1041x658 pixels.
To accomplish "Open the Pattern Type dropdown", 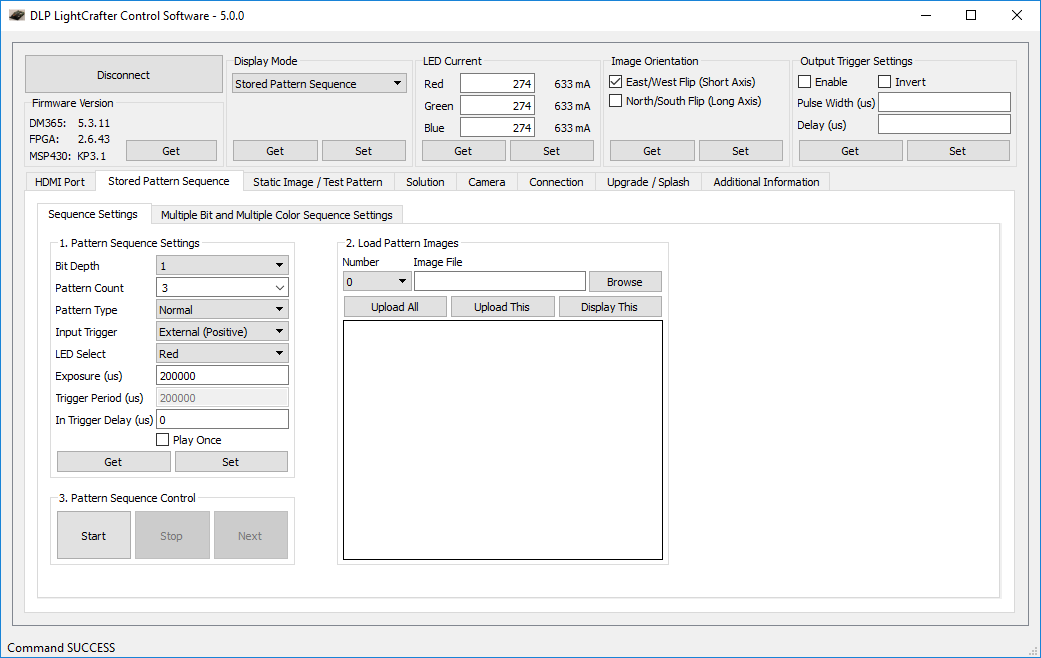I will [222, 309].
